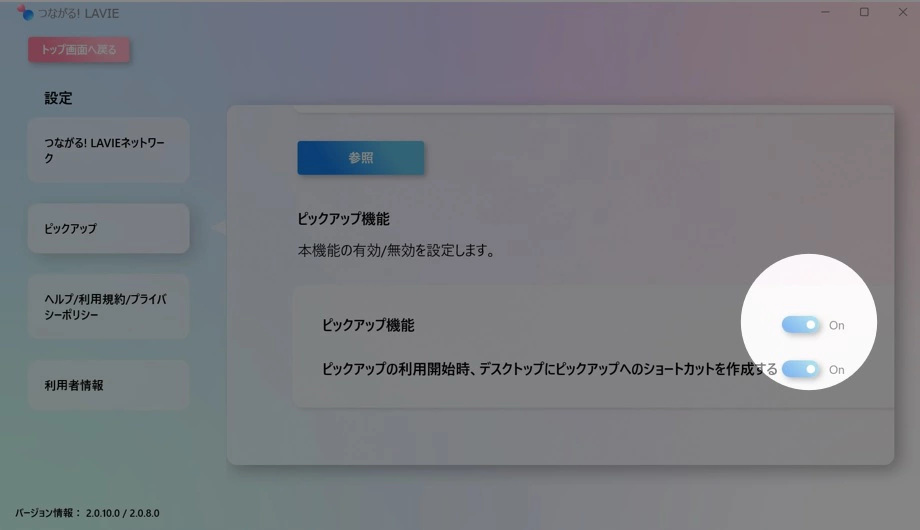This screenshot has height=530, width=920.
Task: Click the つながる! LAVIE app logo icon
Action: point(25,12)
